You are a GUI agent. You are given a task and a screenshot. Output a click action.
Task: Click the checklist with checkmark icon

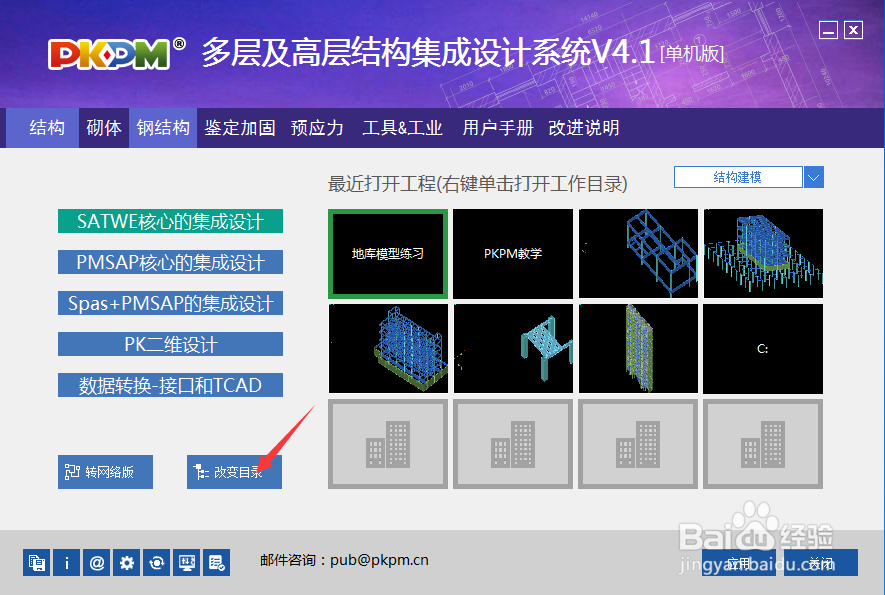point(216,562)
